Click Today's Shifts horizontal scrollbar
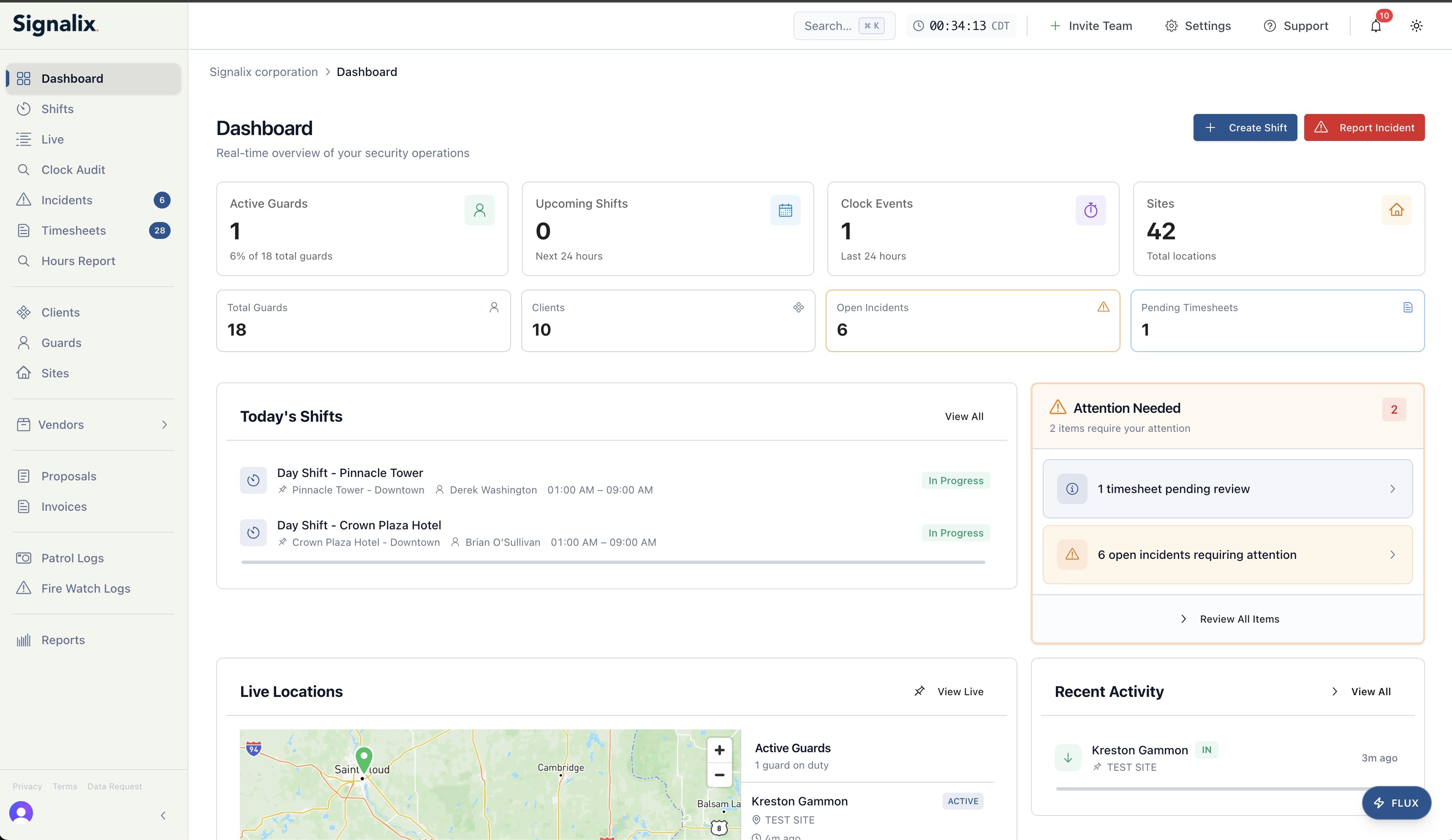Screen dimensions: 1452x840 point(613,562)
